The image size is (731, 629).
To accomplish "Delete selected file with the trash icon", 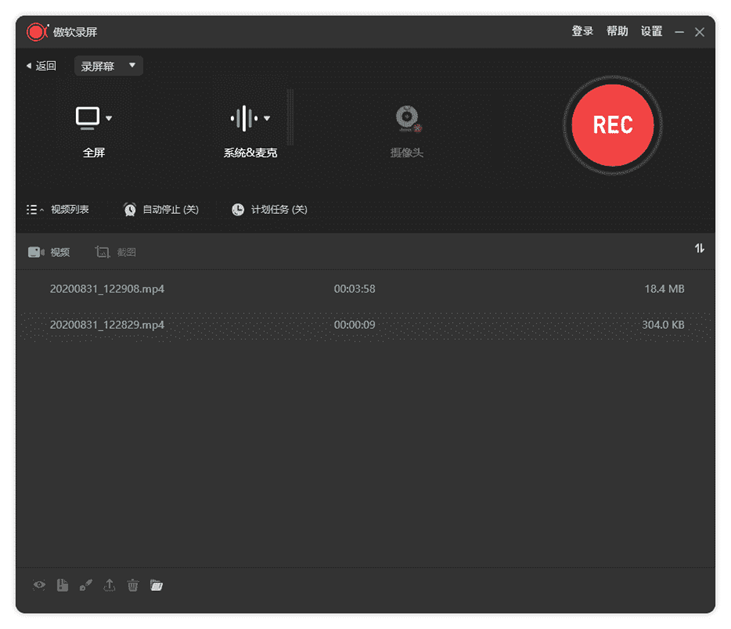I will click(x=133, y=585).
